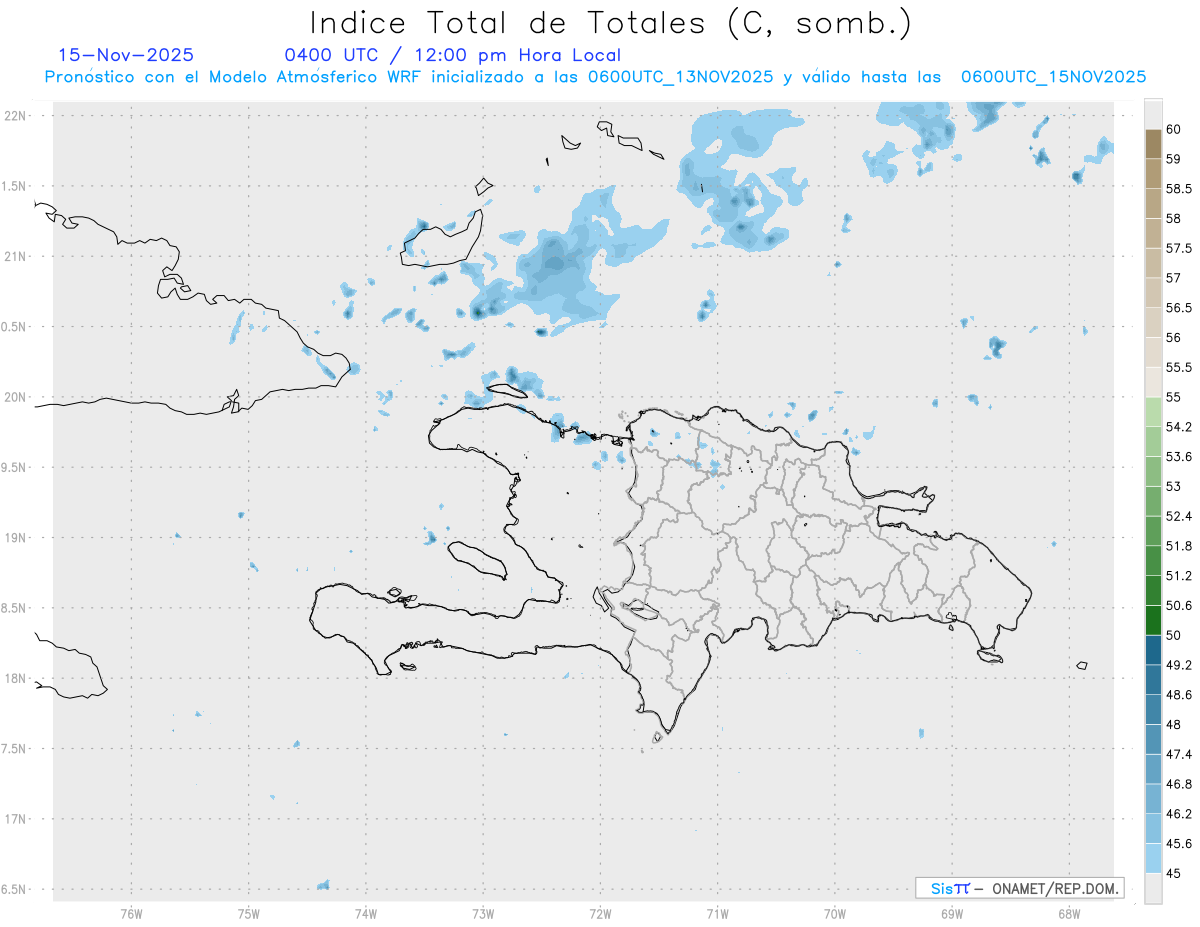The image size is (1200, 927).
Task: Click the "68W" longitude label
Action: [x=1069, y=913]
